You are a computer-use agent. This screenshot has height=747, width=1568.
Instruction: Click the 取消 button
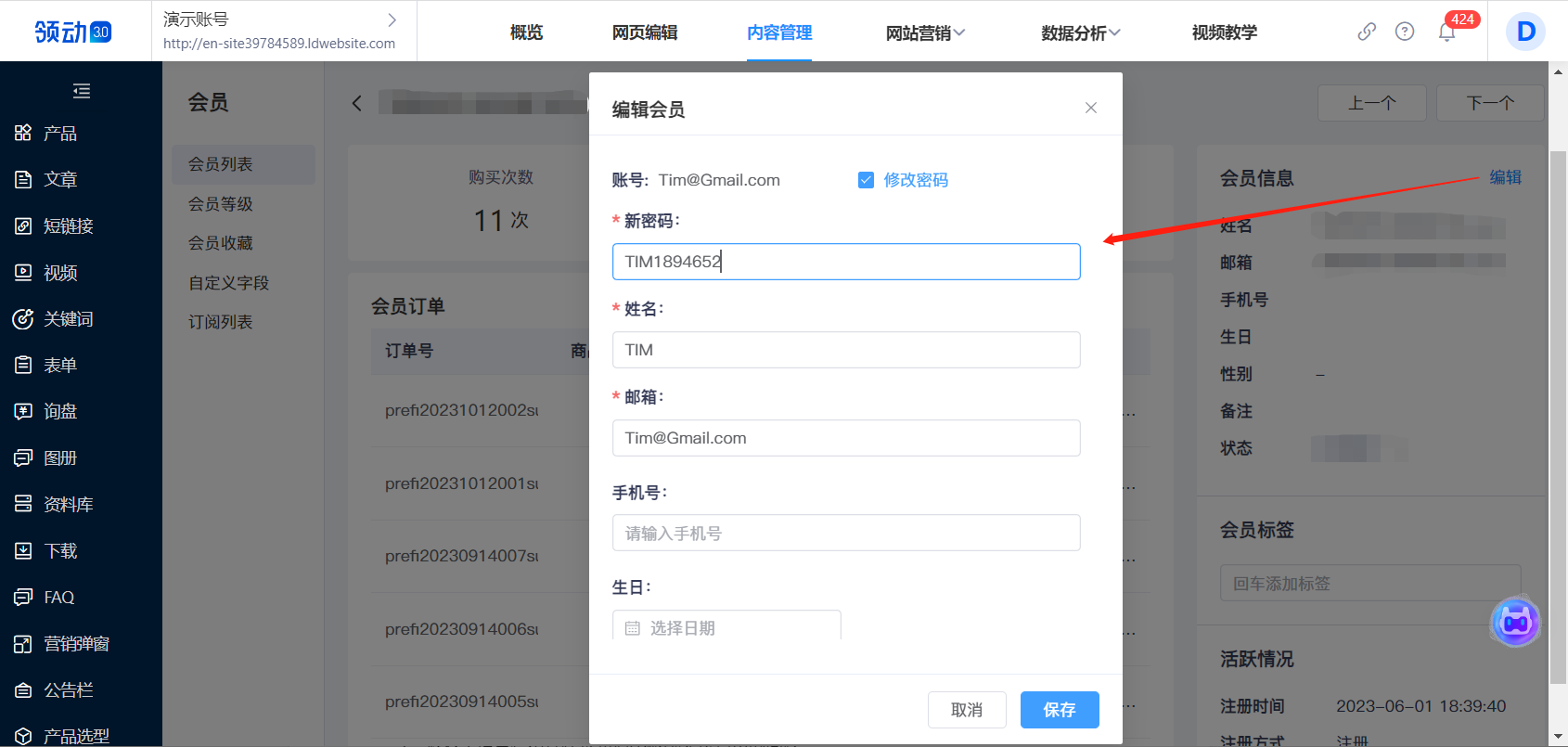coord(967,710)
